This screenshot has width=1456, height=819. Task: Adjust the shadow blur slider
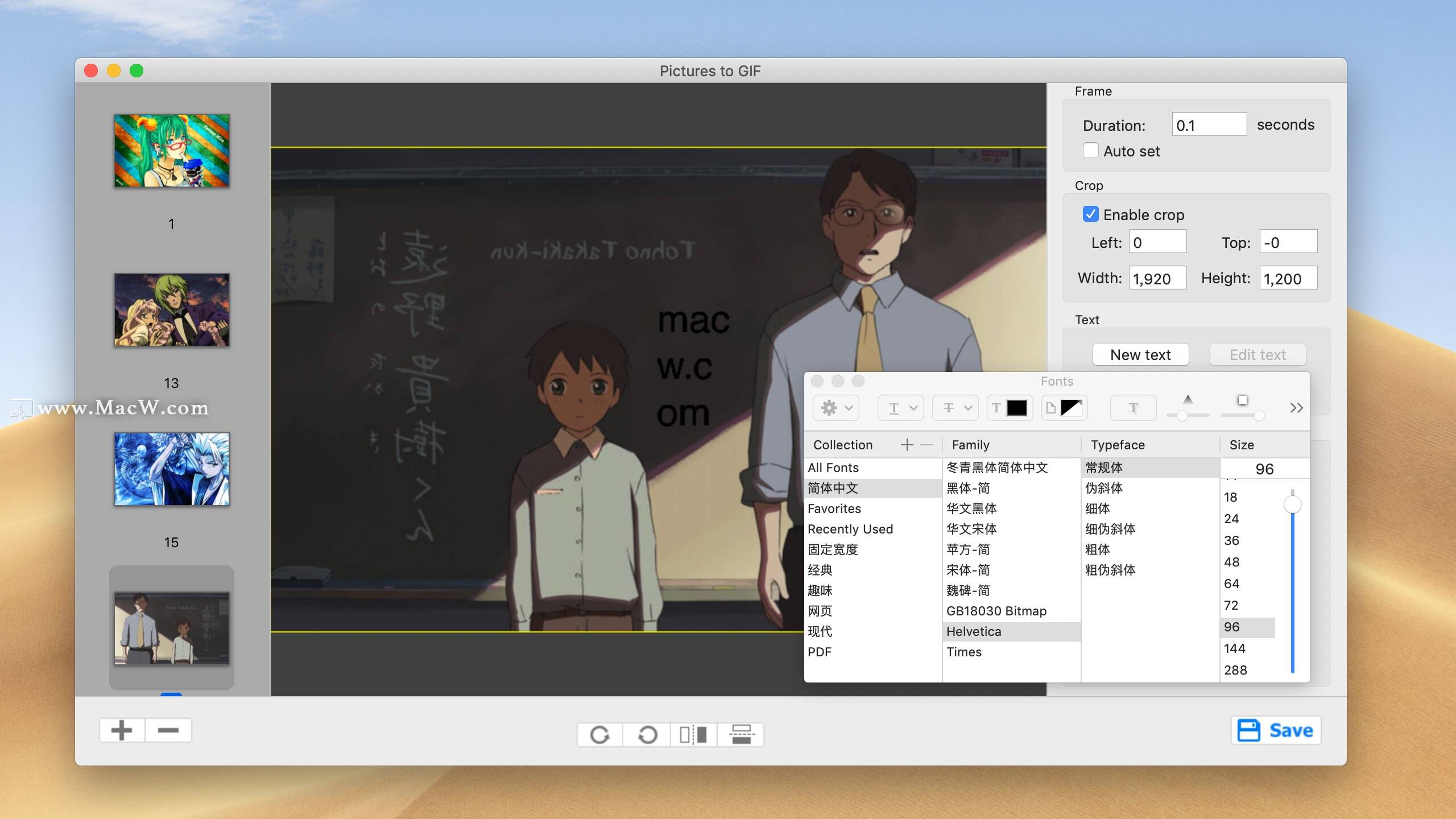(1259, 416)
